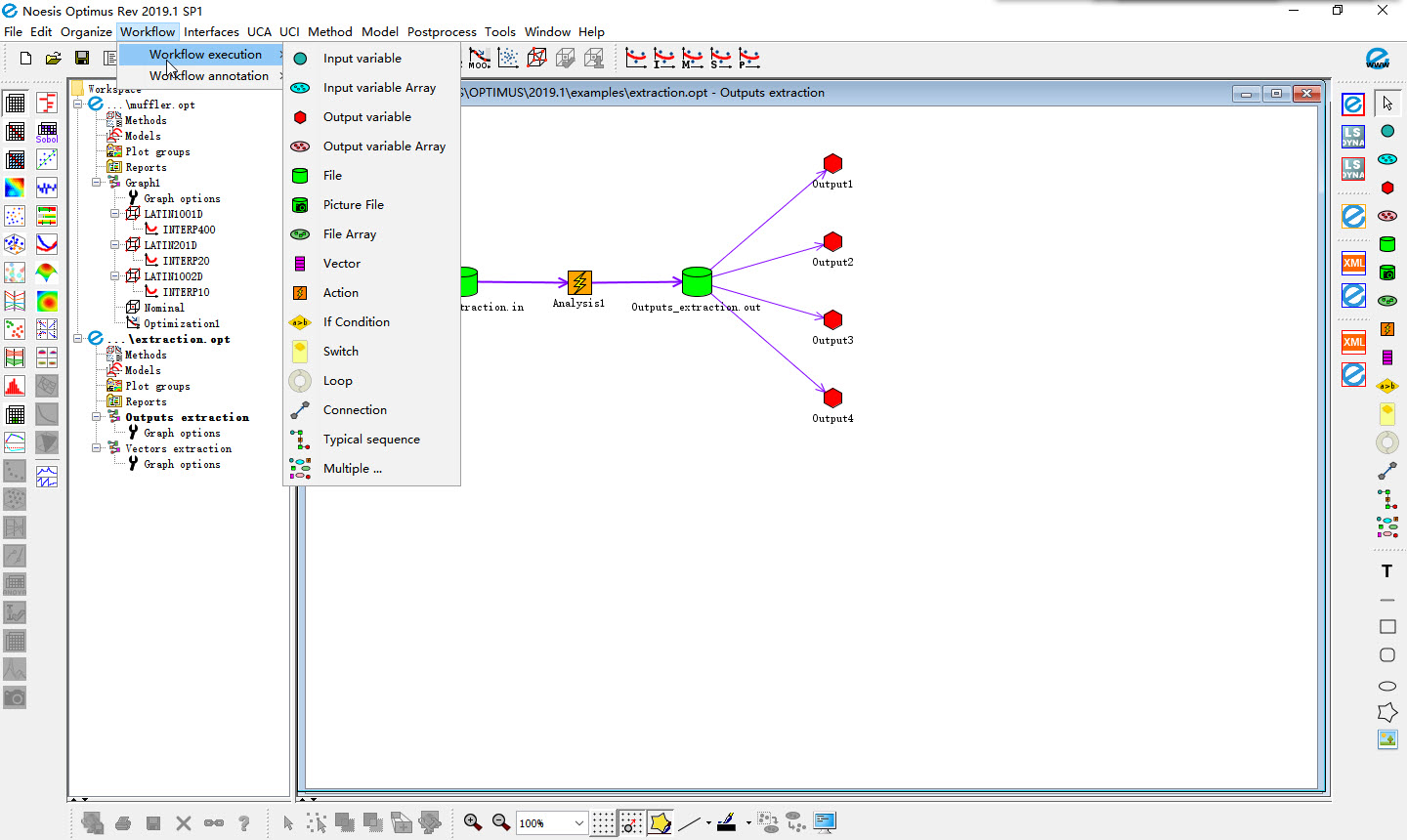The image size is (1407, 840).
Task: Select Picture File in the submenu
Action: (371, 205)
